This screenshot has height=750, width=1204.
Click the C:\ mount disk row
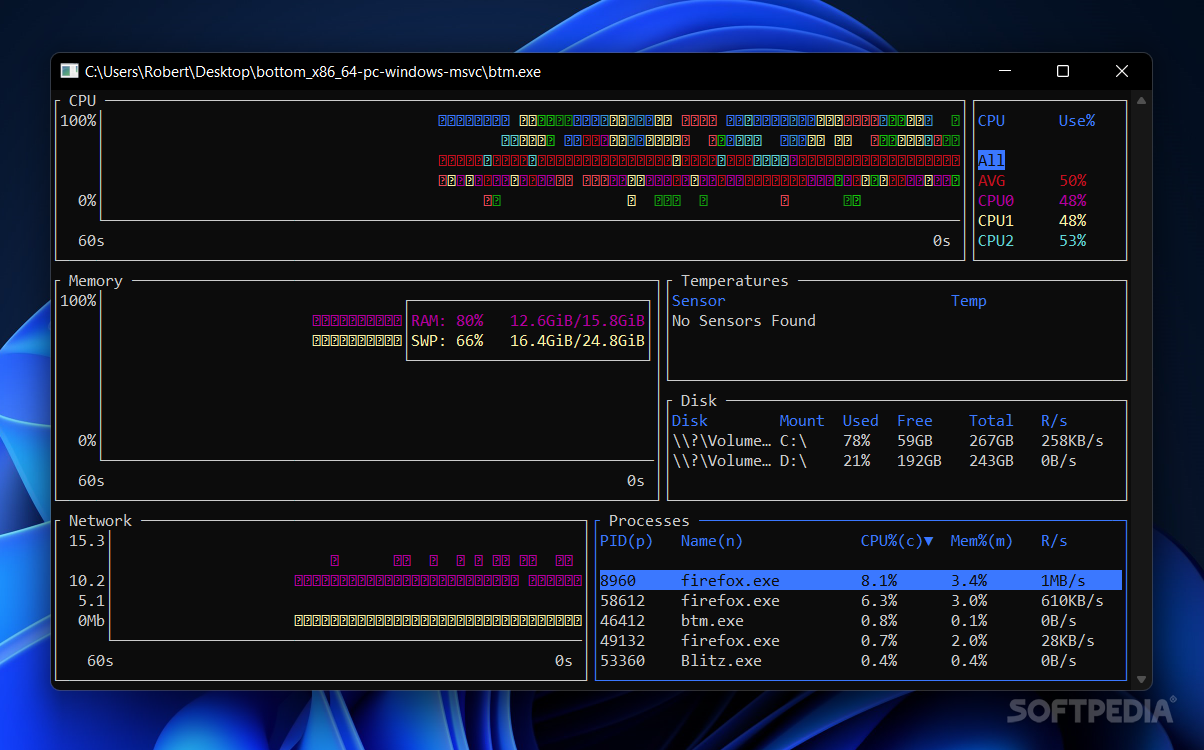coord(888,441)
